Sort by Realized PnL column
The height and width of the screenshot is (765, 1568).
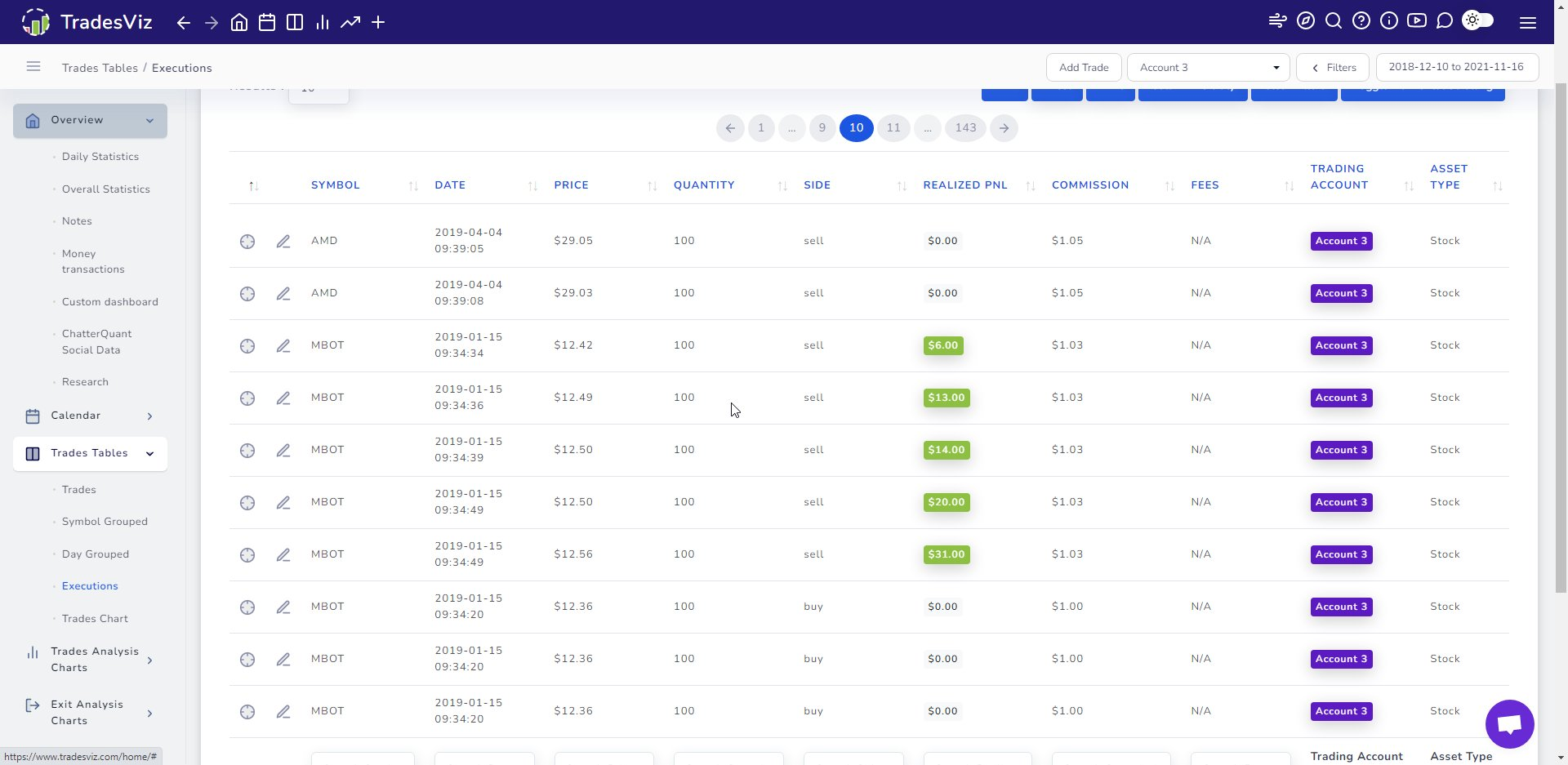click(978, 185)
